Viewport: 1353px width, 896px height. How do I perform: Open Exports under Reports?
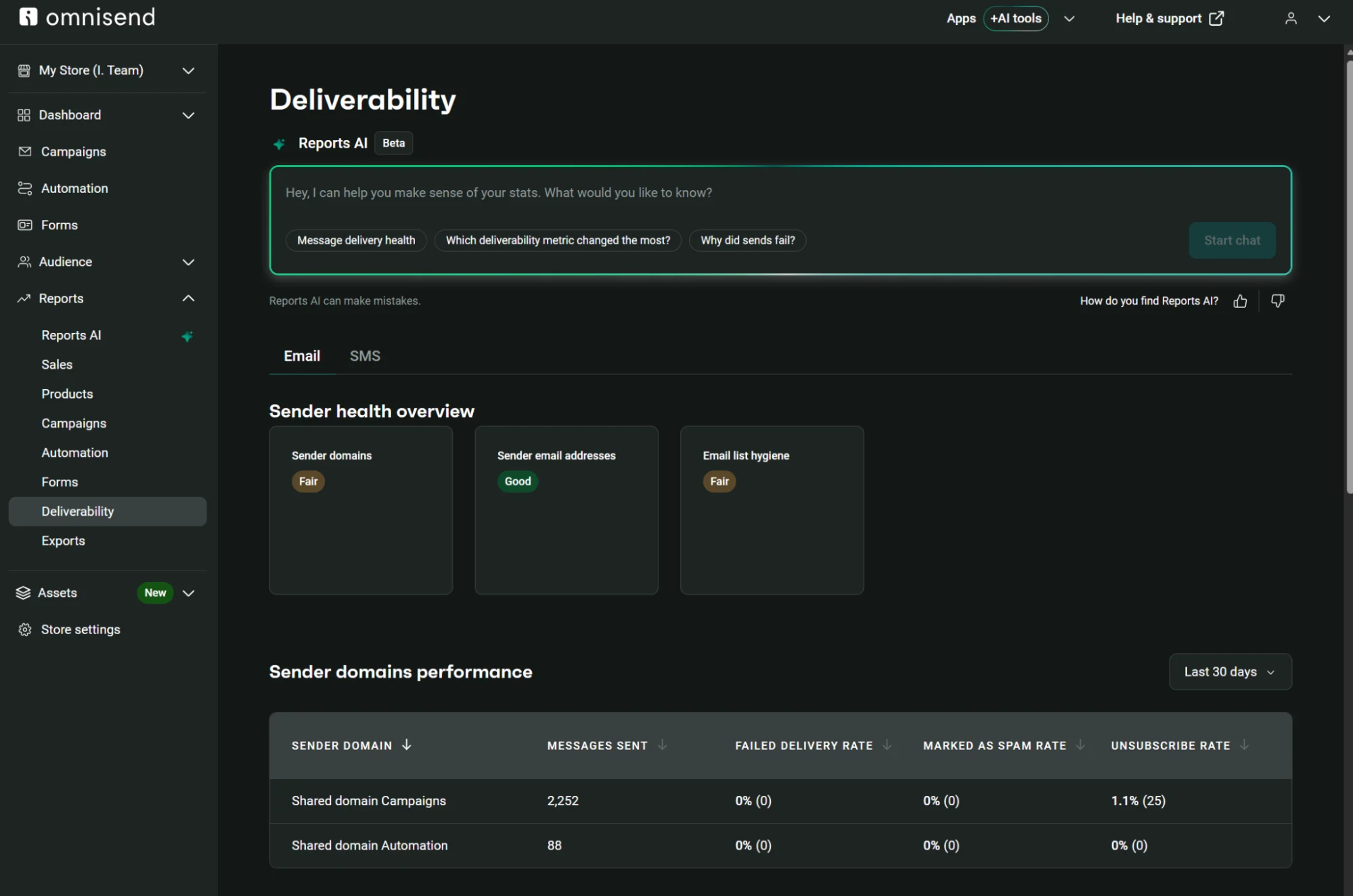(63, 541)
